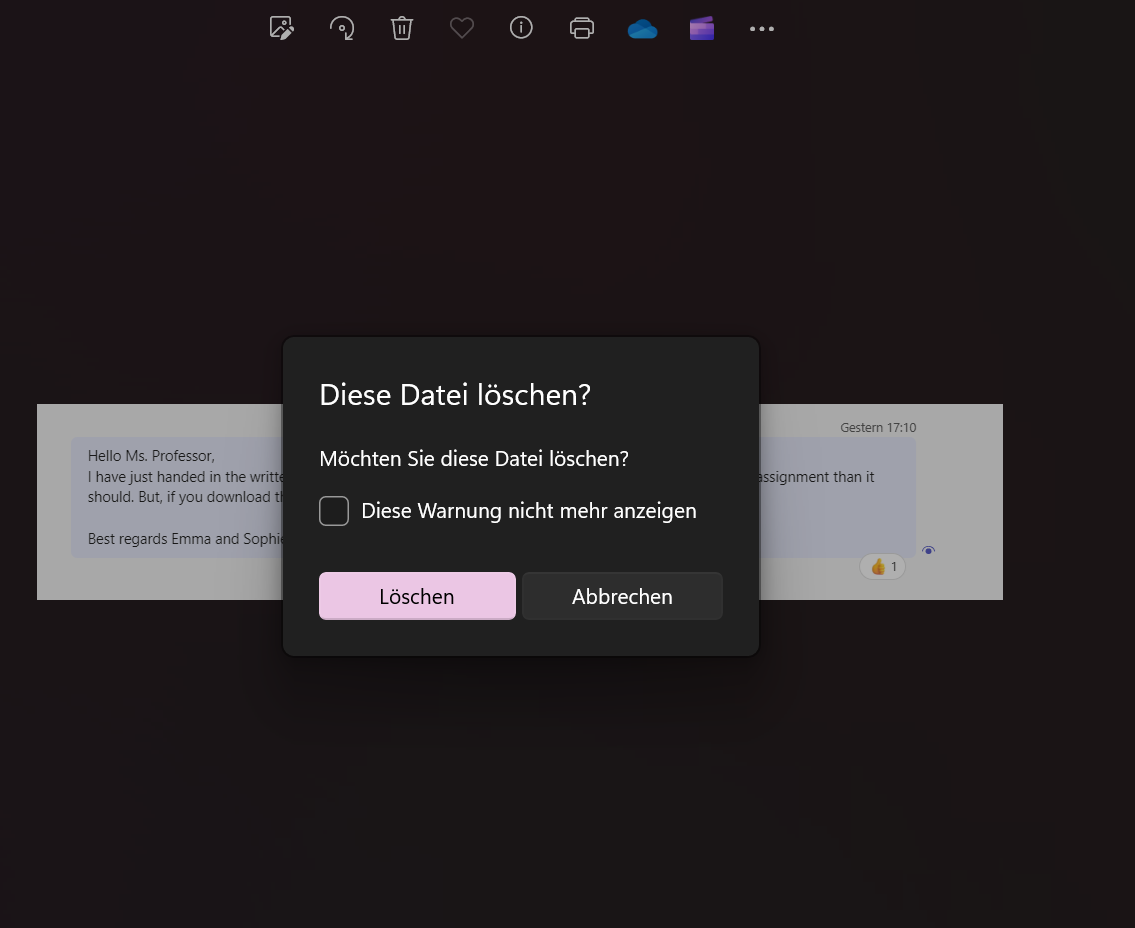Open the OneDrive cloud icon
The width and height of the screenshot is (1135, 928).
click(x=642, y=28)
